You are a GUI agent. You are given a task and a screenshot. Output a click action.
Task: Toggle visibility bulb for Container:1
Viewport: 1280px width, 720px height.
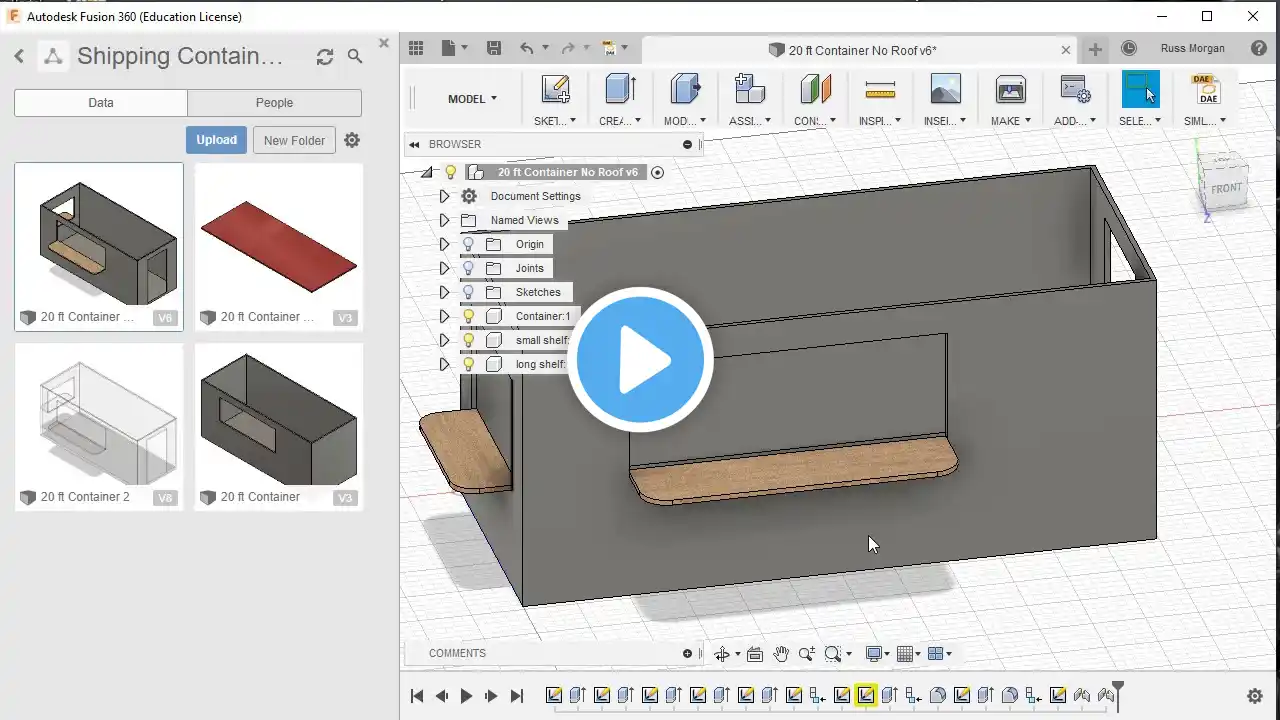pyautogui.click(x=468, y=316)
